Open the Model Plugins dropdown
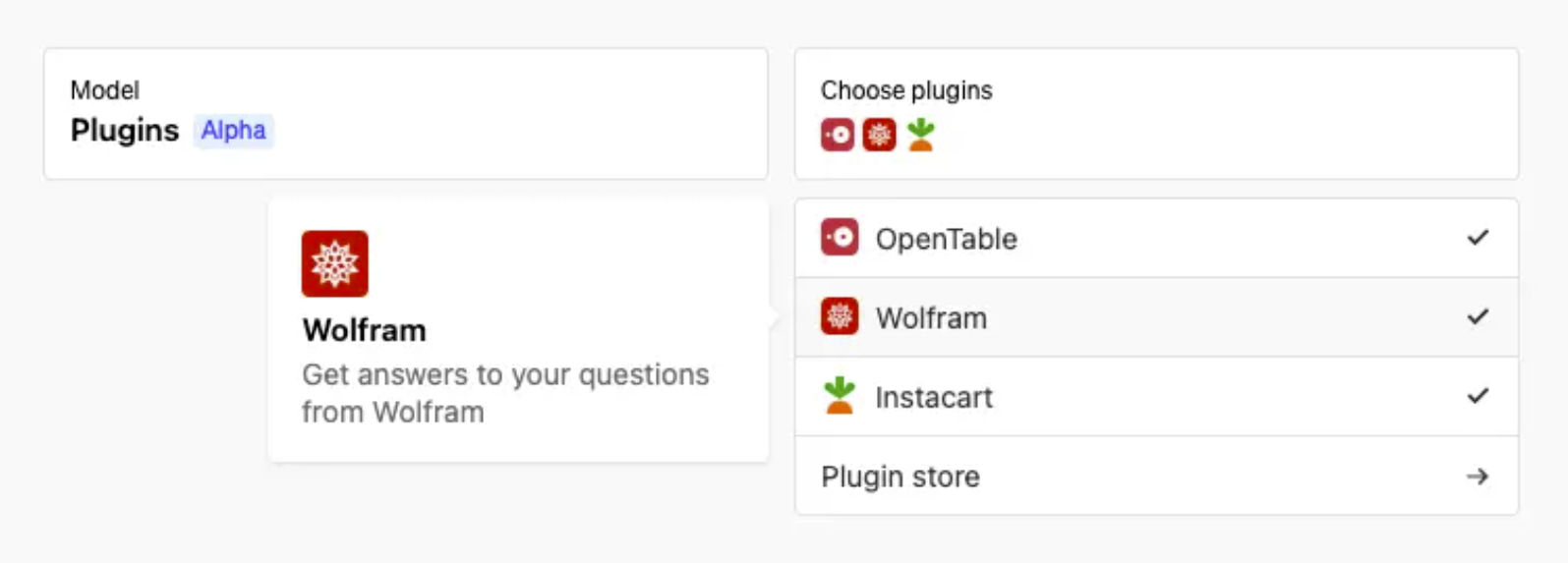 point(406,114)
